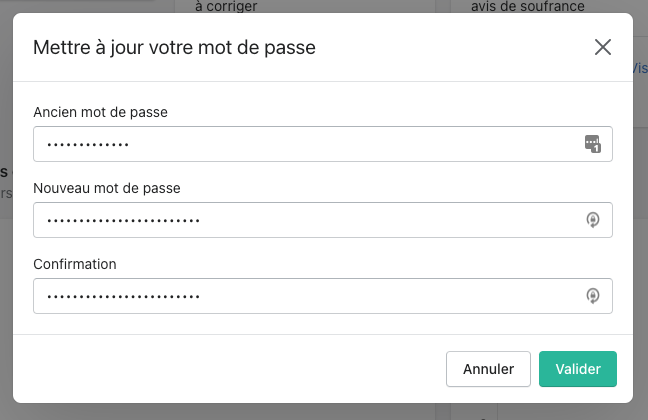This screenshot has height=420, width=648.
Task: Click the masked dots in Ancien field
Action: coord(88,145)
